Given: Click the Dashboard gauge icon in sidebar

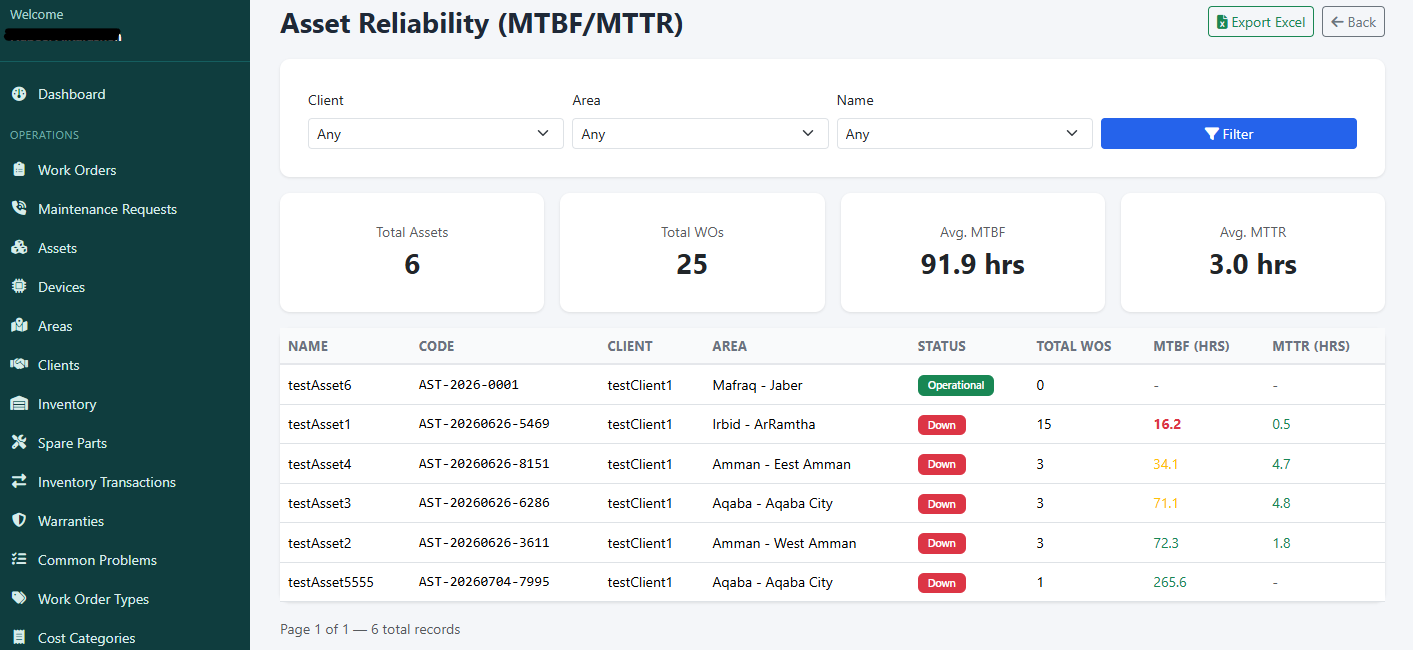Looking at the screenshot, I should [18, 94].
